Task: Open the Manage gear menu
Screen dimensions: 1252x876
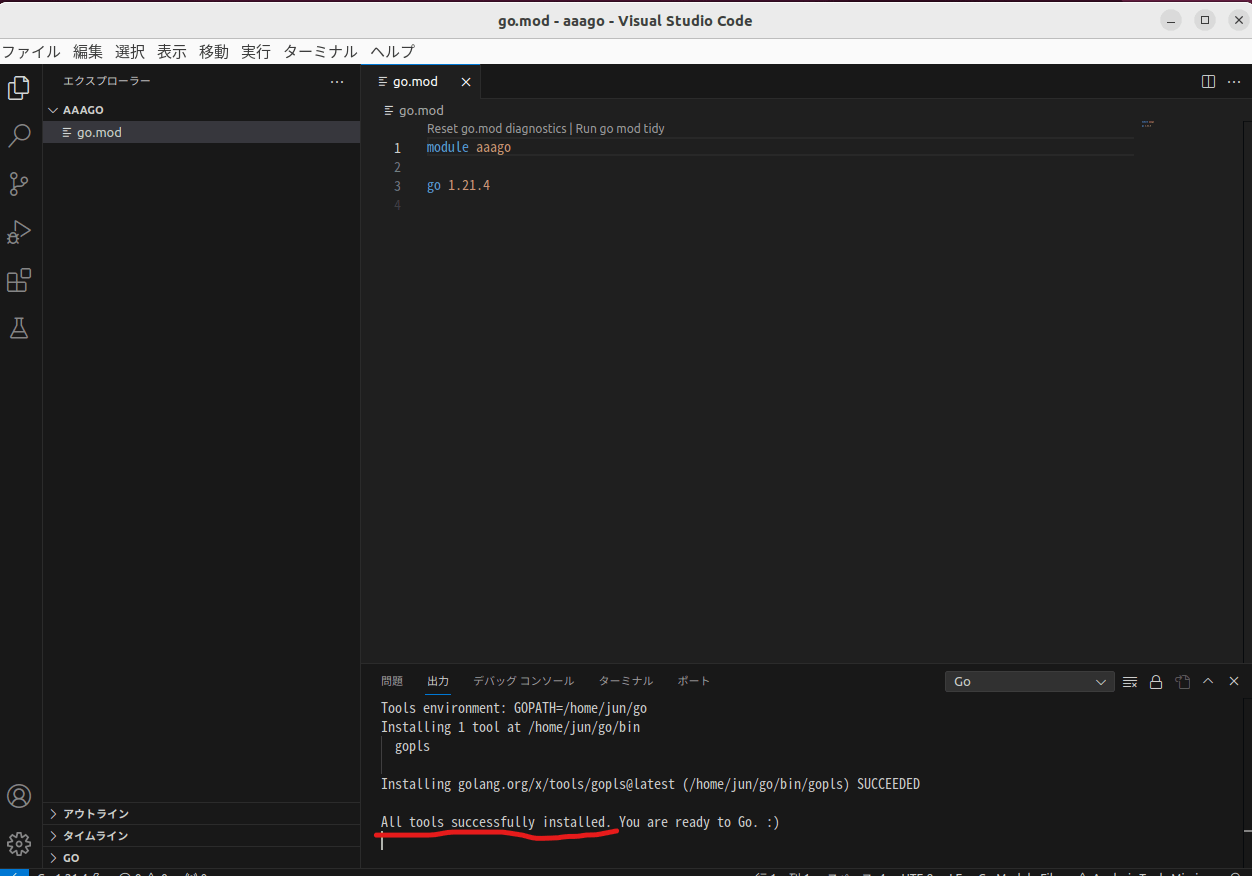Action: tap(19, 844)
